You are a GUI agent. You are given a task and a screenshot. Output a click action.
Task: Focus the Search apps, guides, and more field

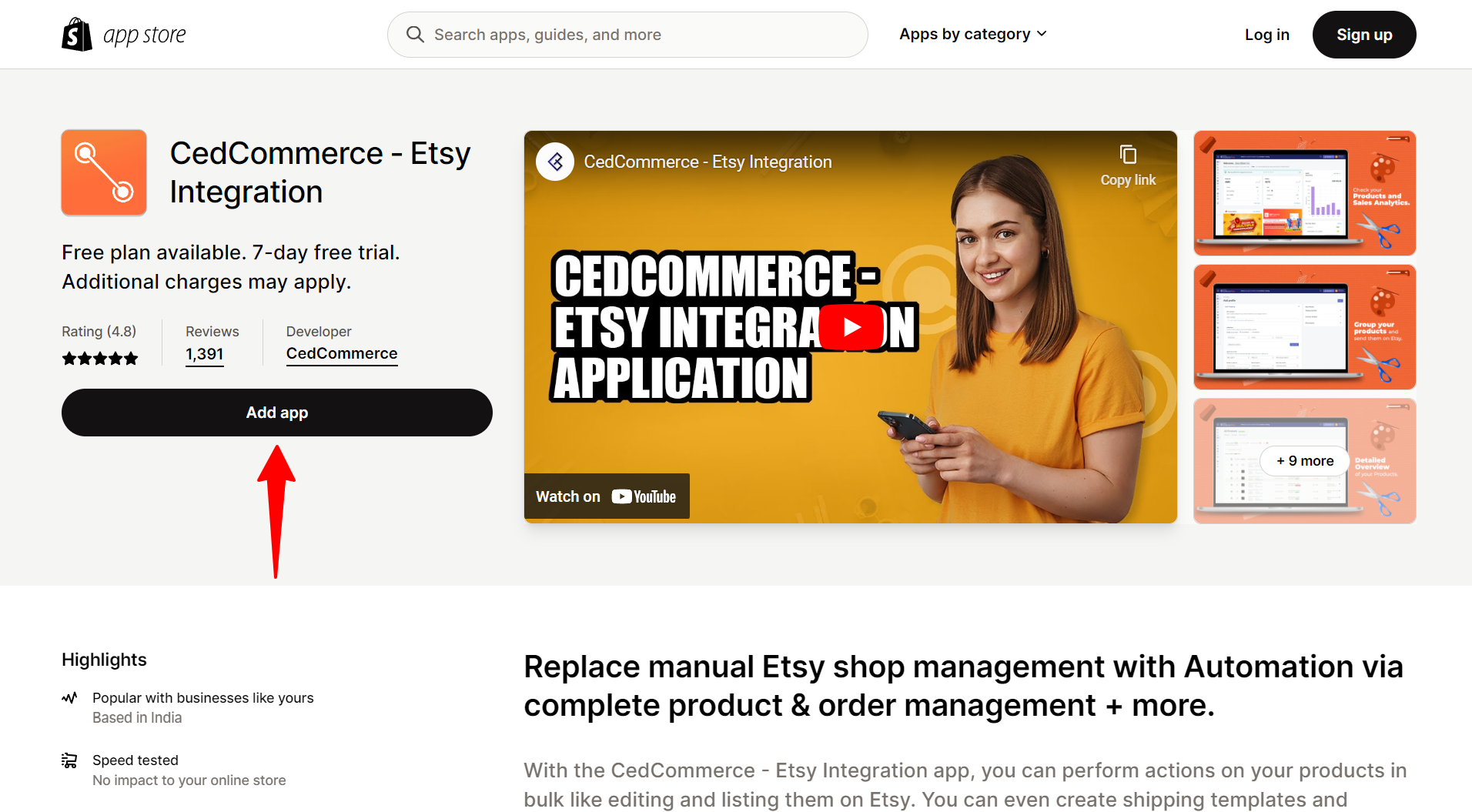coord(627,35)
